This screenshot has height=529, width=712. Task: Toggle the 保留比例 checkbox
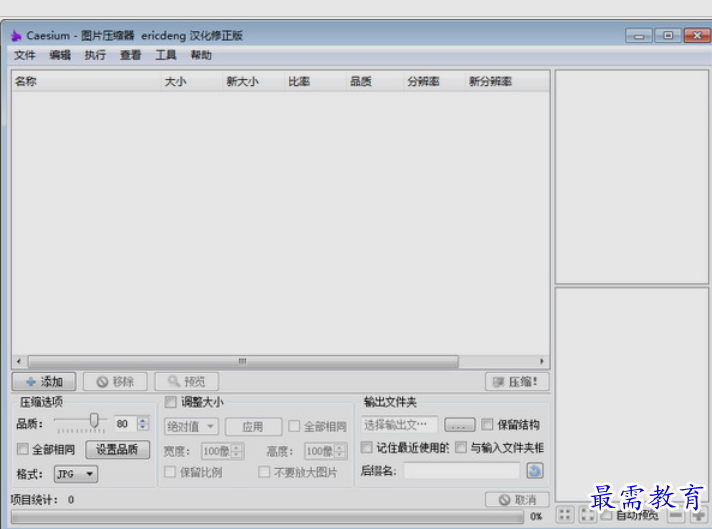point(170,472)
